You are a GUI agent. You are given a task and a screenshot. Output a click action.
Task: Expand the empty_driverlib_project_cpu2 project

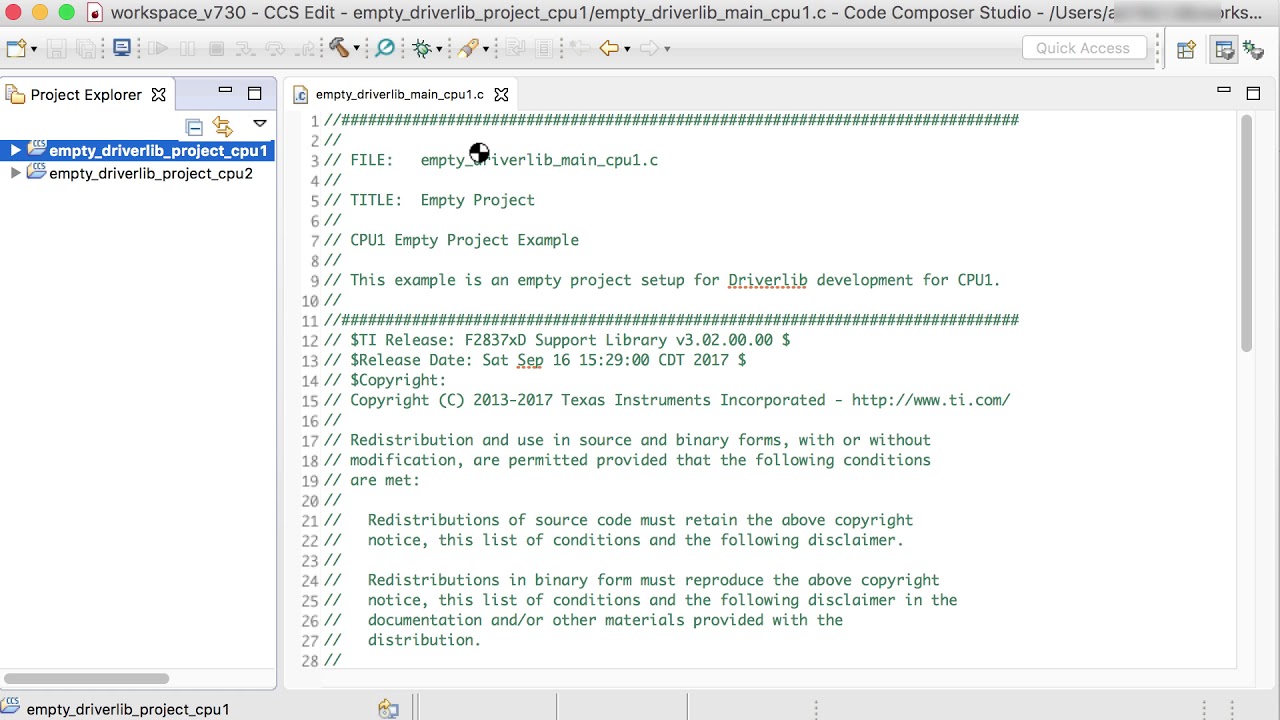click(x=15, y=173)
